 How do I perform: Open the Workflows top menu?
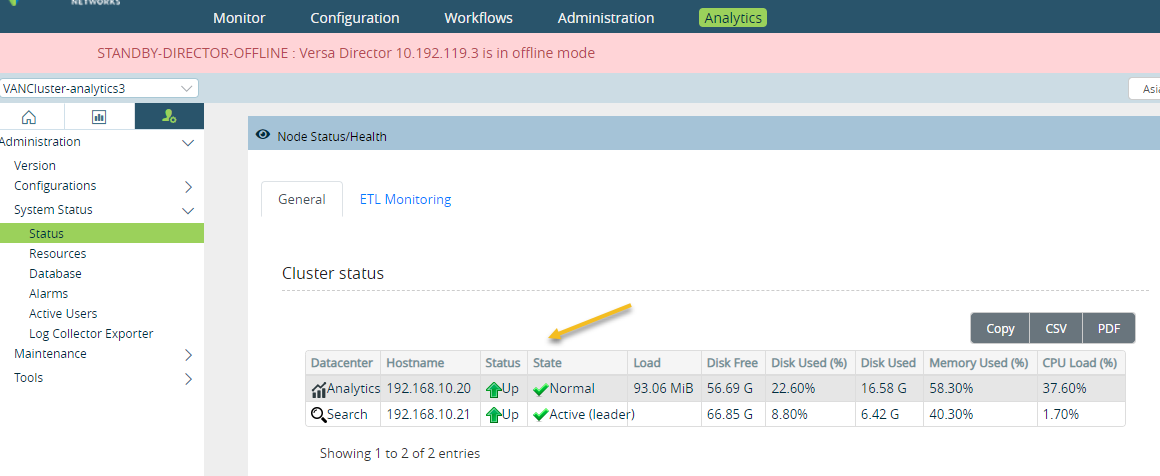coord(479,18)
